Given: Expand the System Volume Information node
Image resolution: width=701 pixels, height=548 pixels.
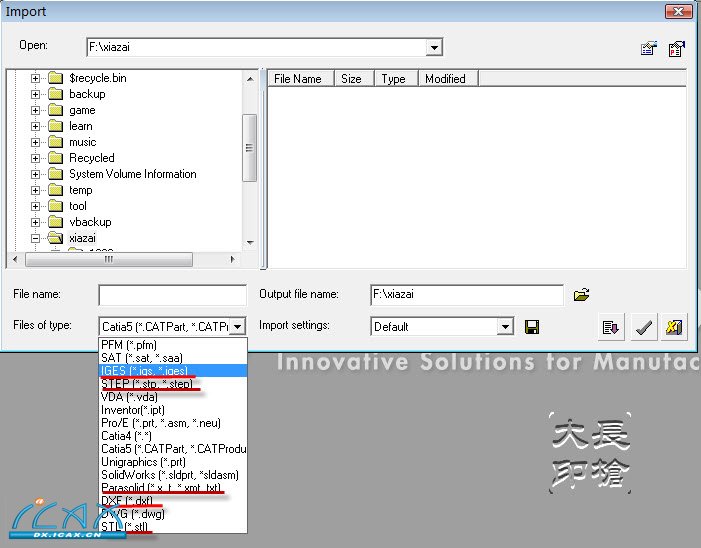Looking at the screenshot, I should [35, 174].
